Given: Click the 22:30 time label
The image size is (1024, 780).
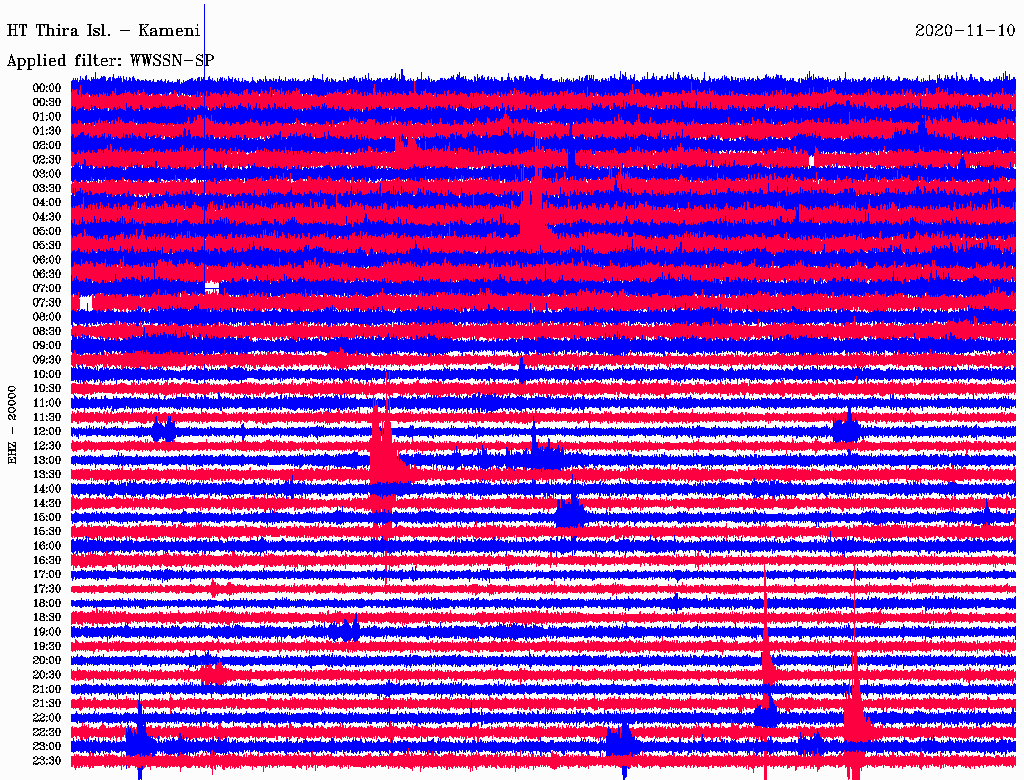Looking at the screenshot, I should click(x=46, y=732).
